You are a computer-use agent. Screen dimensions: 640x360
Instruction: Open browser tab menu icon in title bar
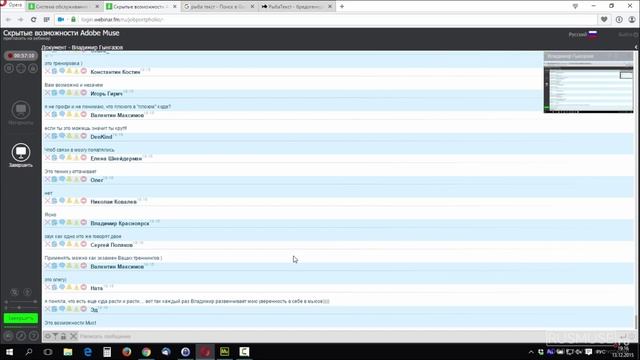tap(575, 6)
